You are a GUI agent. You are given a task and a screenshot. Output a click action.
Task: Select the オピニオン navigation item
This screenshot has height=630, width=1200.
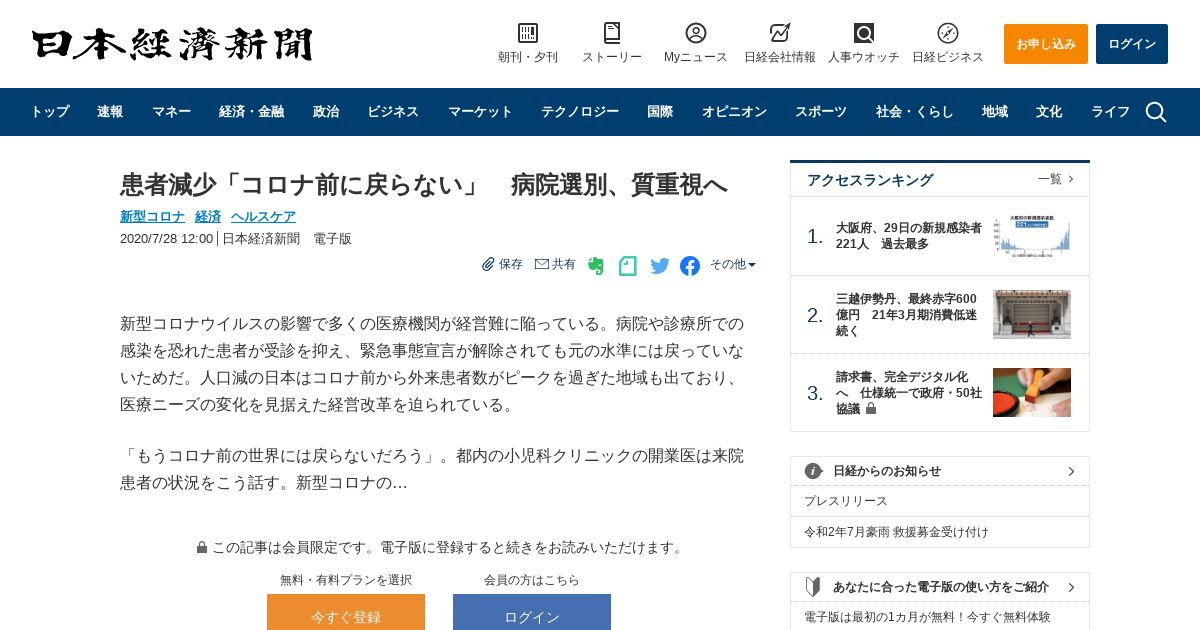point(734,112)
